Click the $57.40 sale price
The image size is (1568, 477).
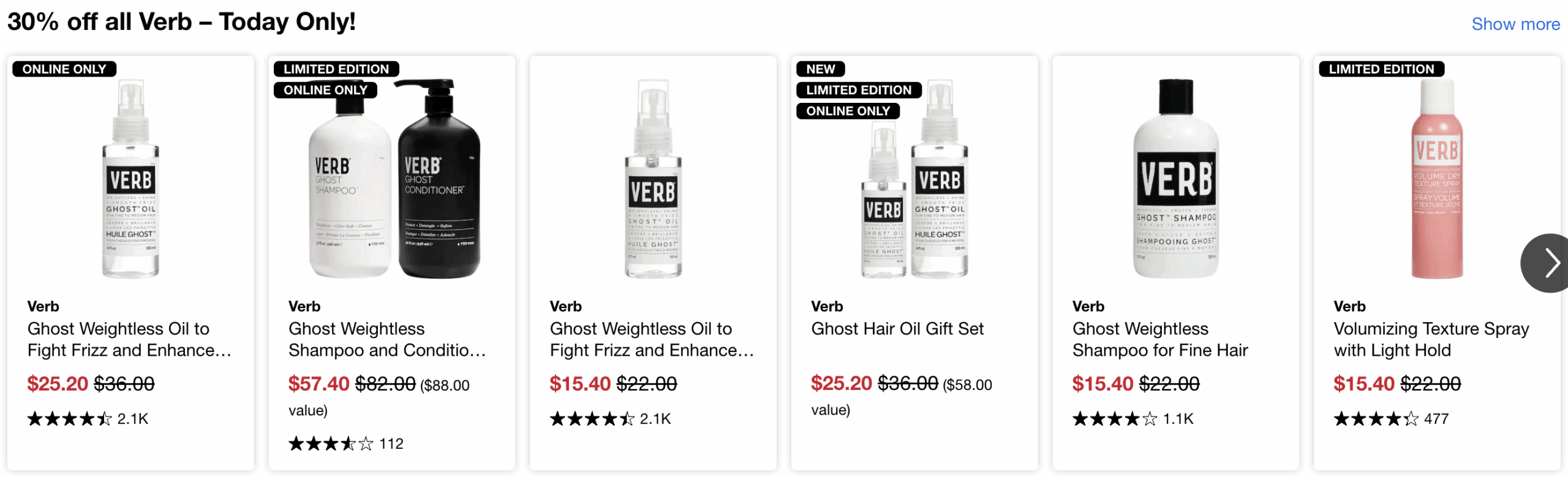point(318,384)
